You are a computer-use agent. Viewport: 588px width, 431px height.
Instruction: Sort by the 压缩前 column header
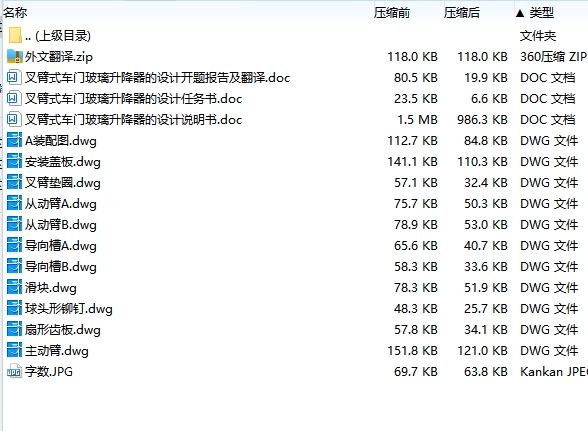point(392,12)
